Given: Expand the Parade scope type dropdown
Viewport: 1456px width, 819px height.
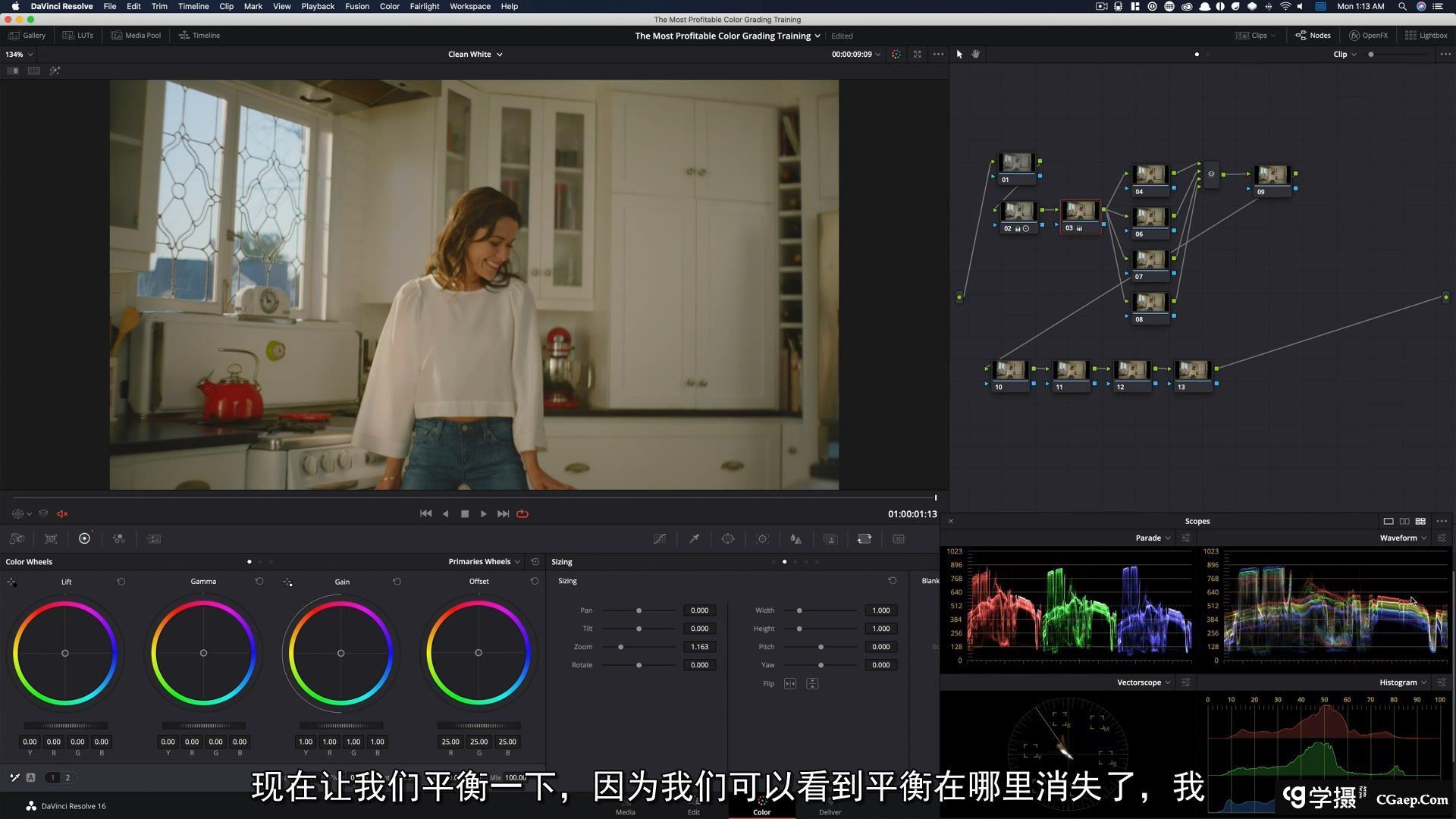Looking at the screenshot, I should pos(1153,538).
